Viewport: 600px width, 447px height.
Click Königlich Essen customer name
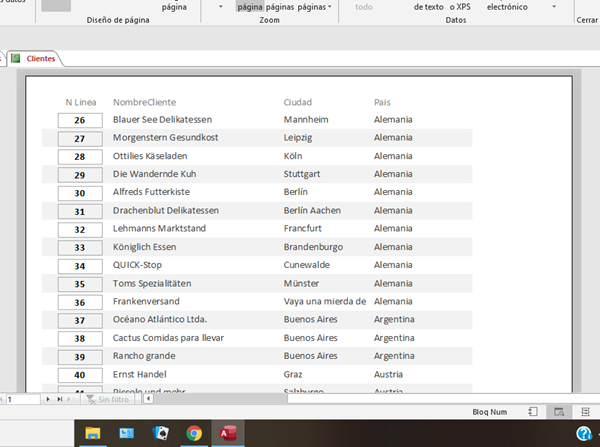tap(144, 247)
